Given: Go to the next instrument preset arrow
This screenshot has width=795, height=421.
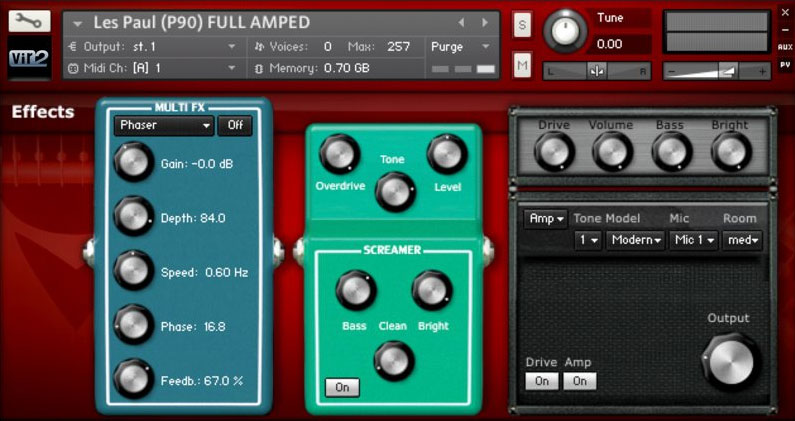Looking at the screenshot, I should [x=485, y=22].
